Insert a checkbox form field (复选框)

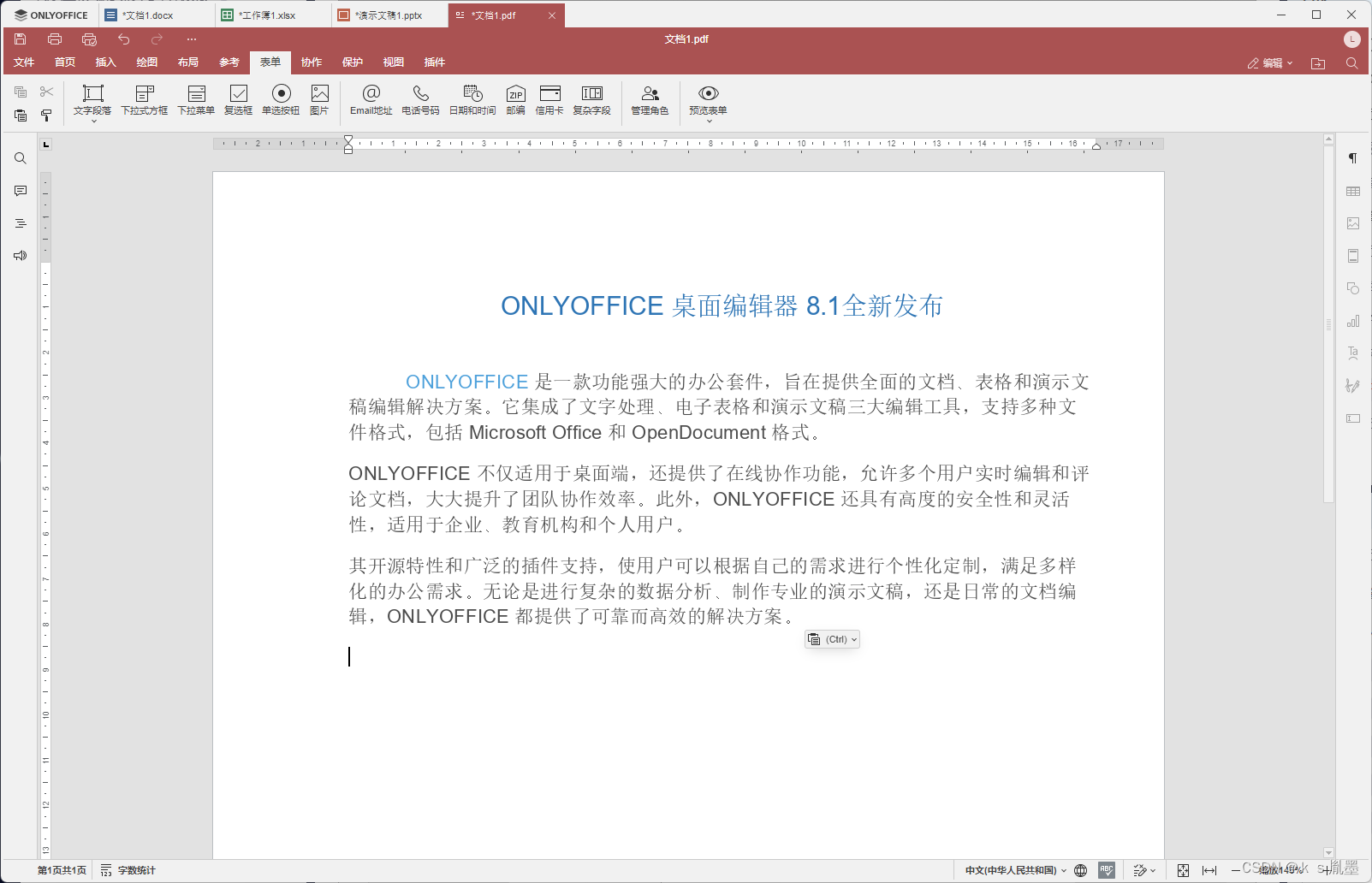(x=239, y=100)
